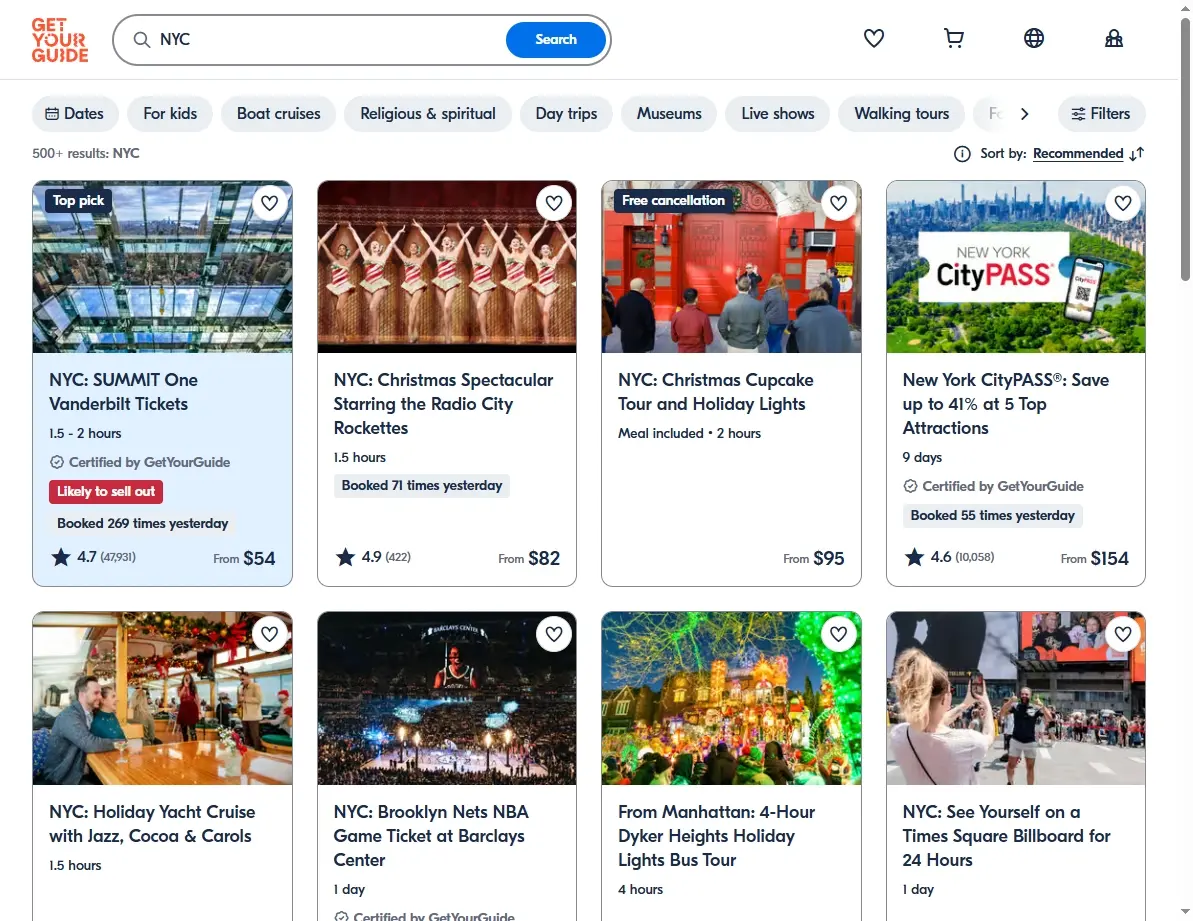Open NYC: SUMMIT One Vanderbilt Tickets title
This screenshot has width=1193, height=921.
coord(123,392)
